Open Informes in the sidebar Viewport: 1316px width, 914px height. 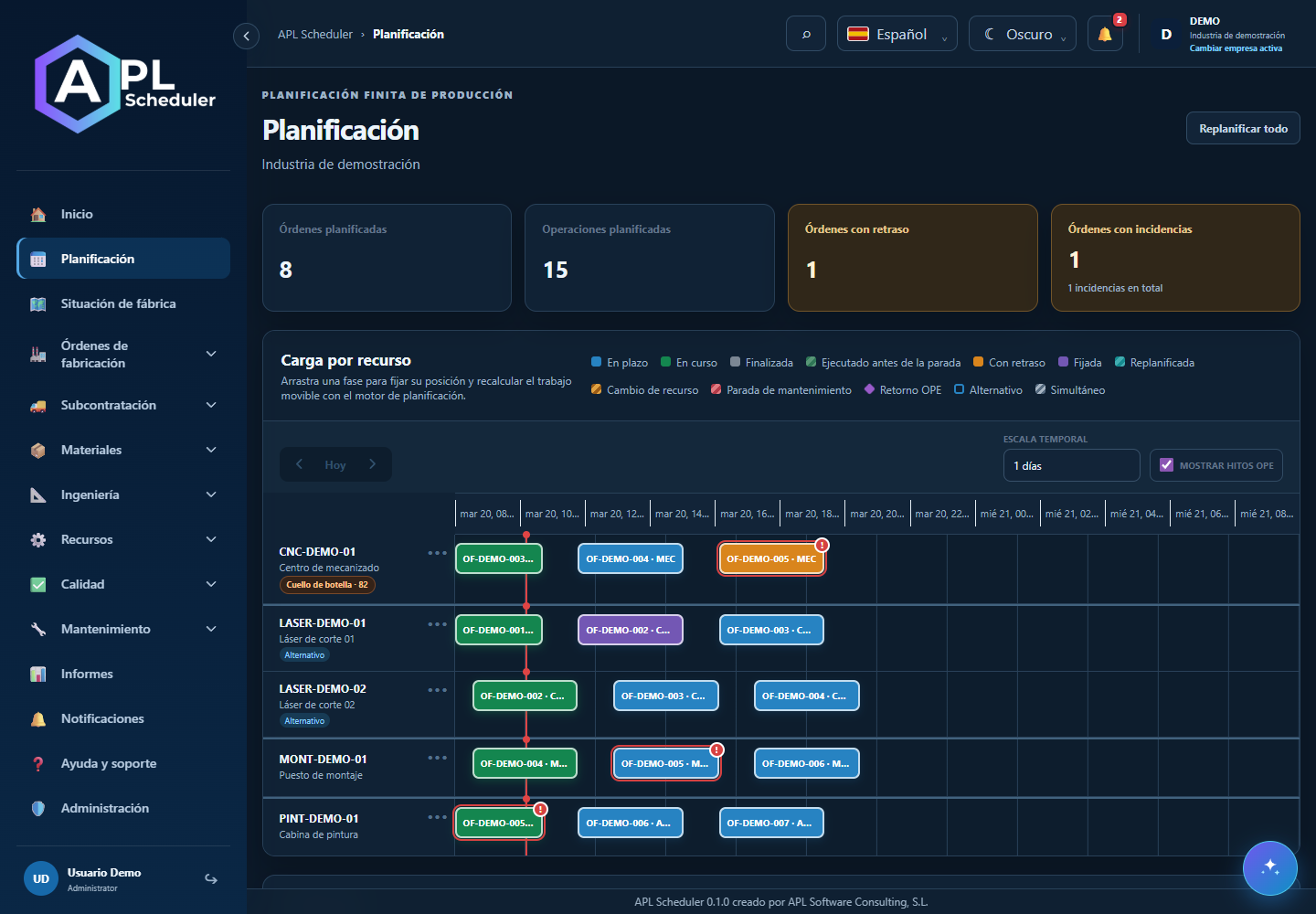[x=123, y=674]
